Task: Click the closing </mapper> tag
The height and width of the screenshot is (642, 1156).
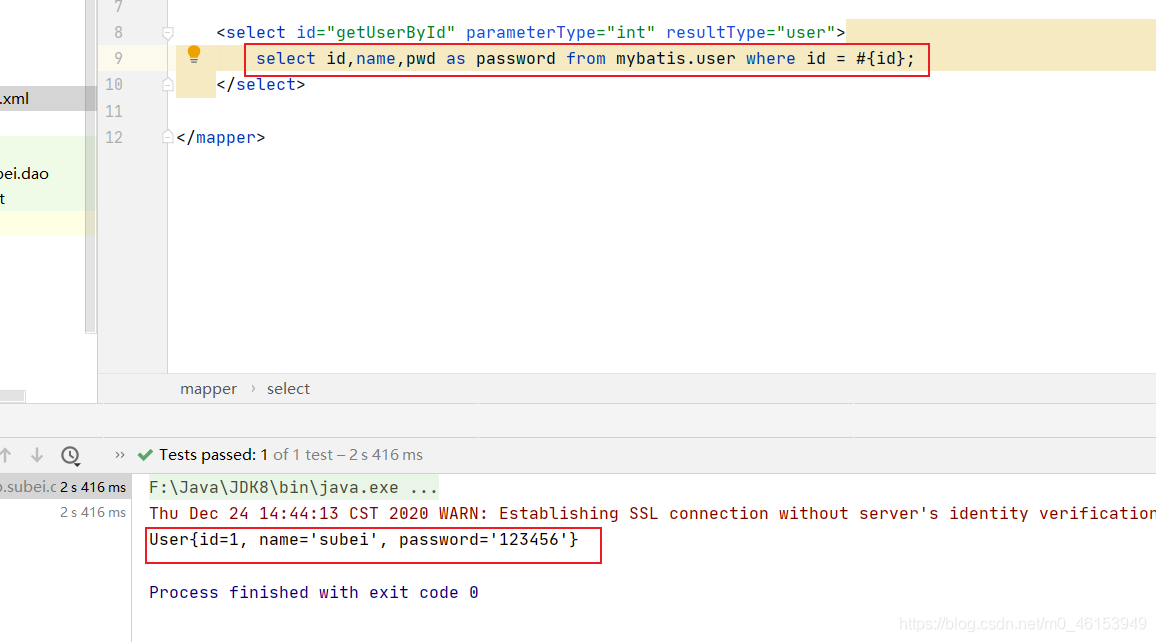Action: tap(220, 137)
